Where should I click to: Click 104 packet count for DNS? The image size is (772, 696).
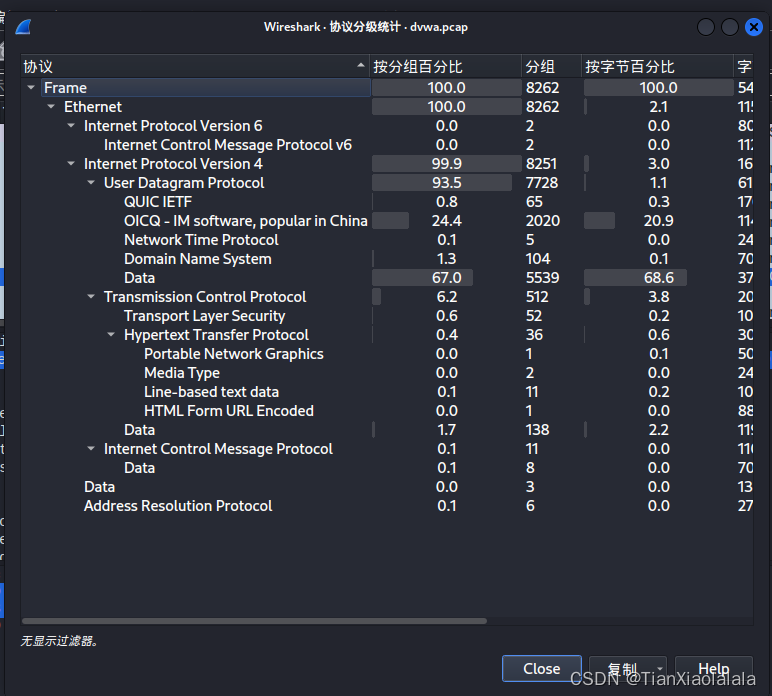coord(538,259)
